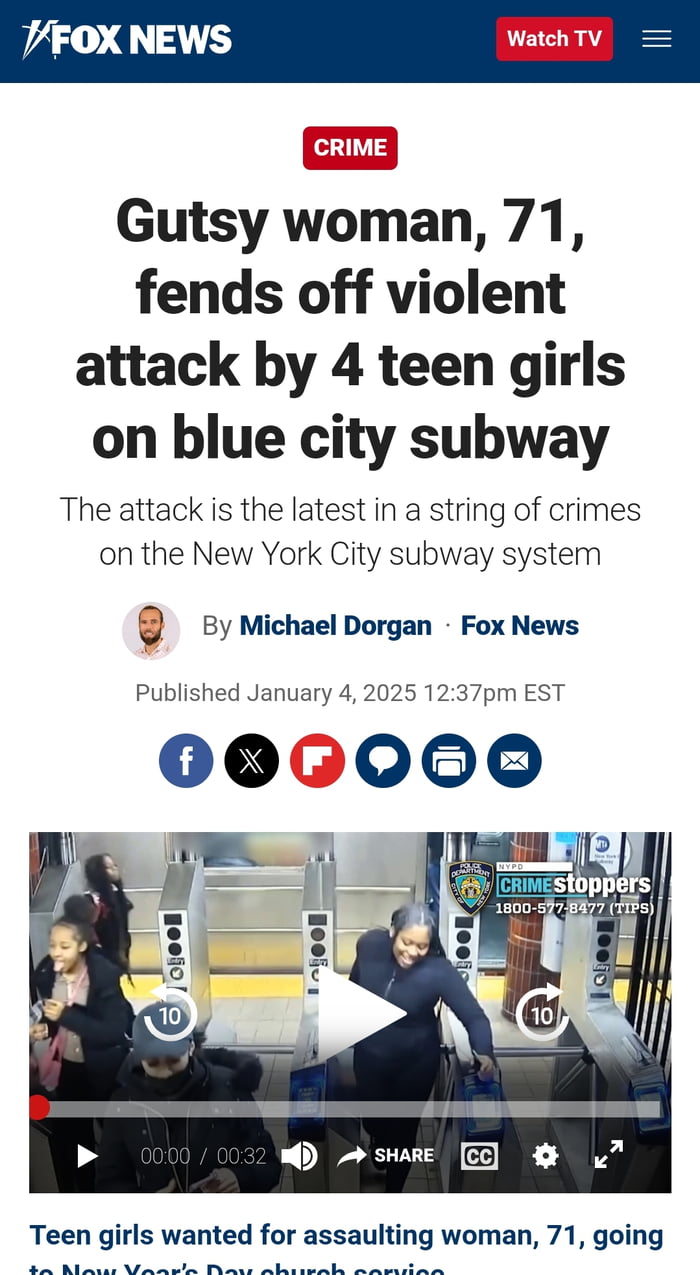Open the comments bubble icon
This screenshot has width=700, height=1275.
pos(383,761)
